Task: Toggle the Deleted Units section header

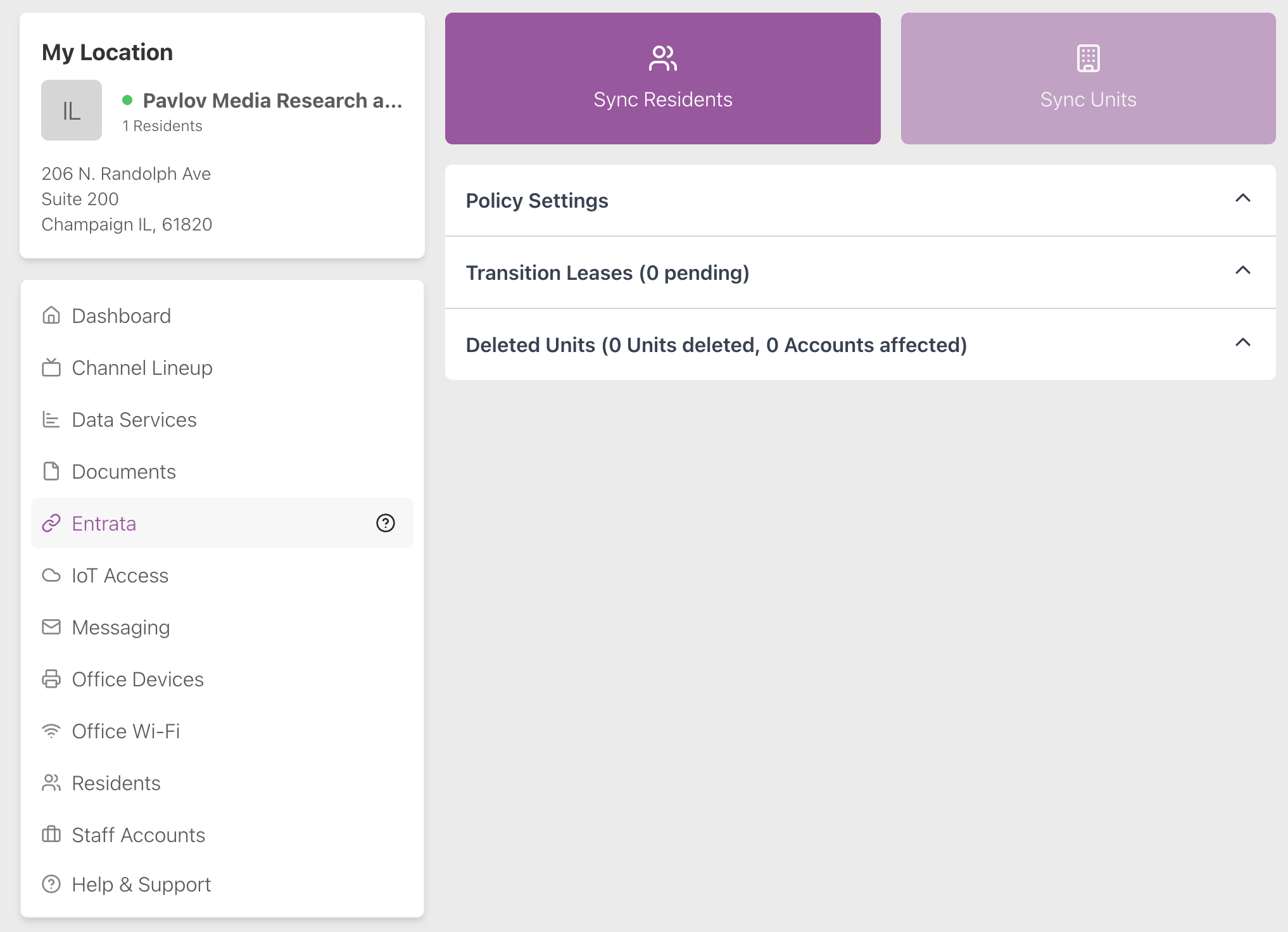Action: pos(861,345)
